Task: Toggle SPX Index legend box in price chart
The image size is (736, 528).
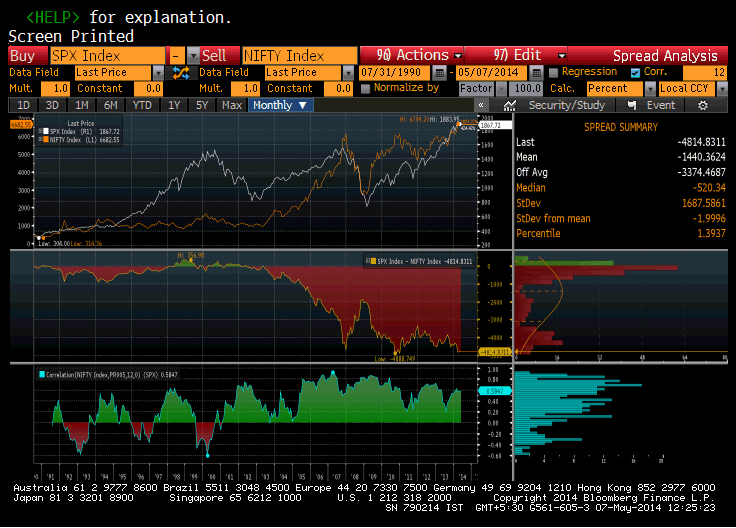Action: pos(40,131)
